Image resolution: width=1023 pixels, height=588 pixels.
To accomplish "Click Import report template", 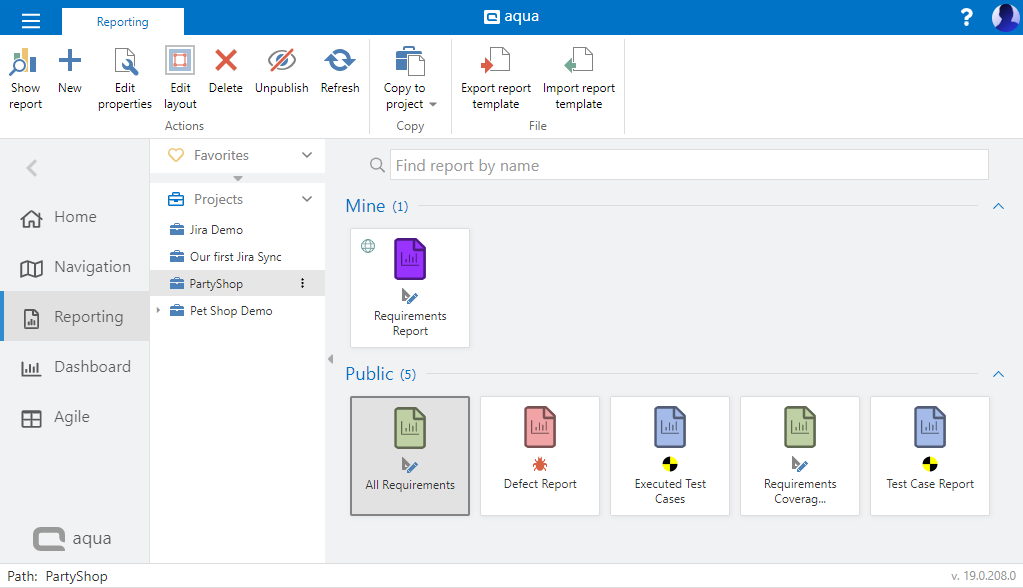I will click(578, 62).
